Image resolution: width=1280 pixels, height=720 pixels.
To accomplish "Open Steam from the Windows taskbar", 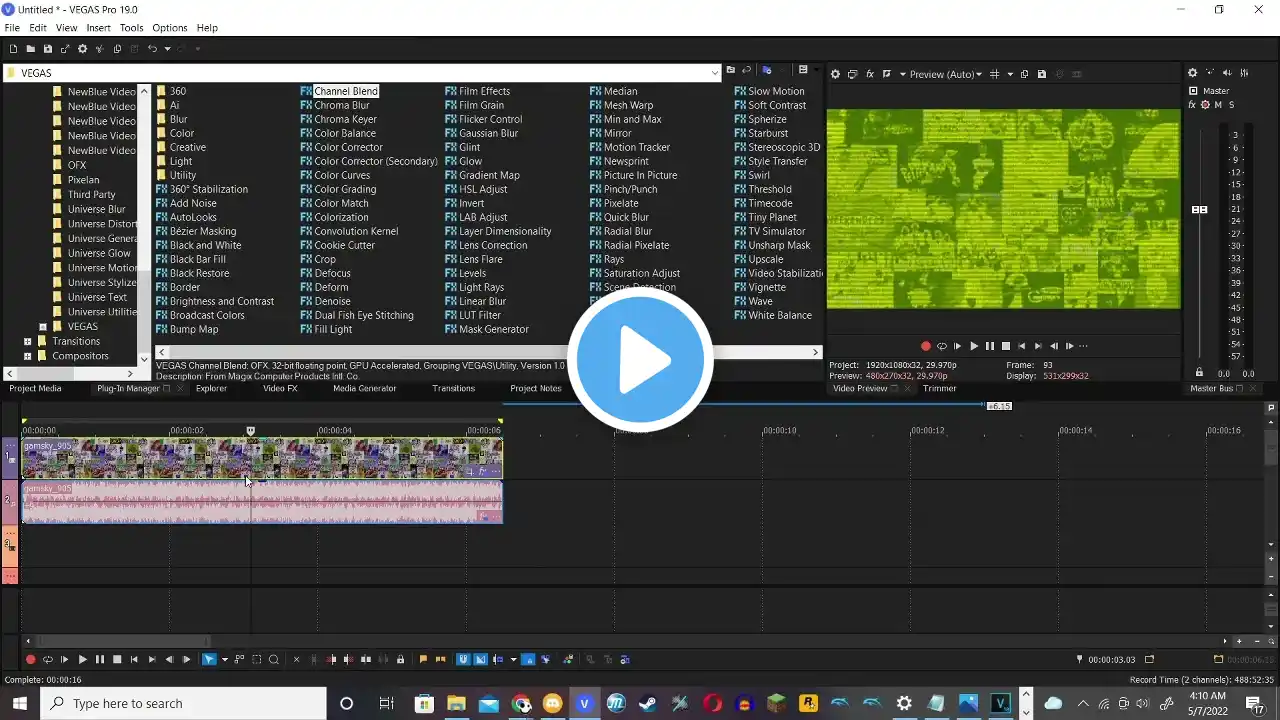I will coord(648,703).
